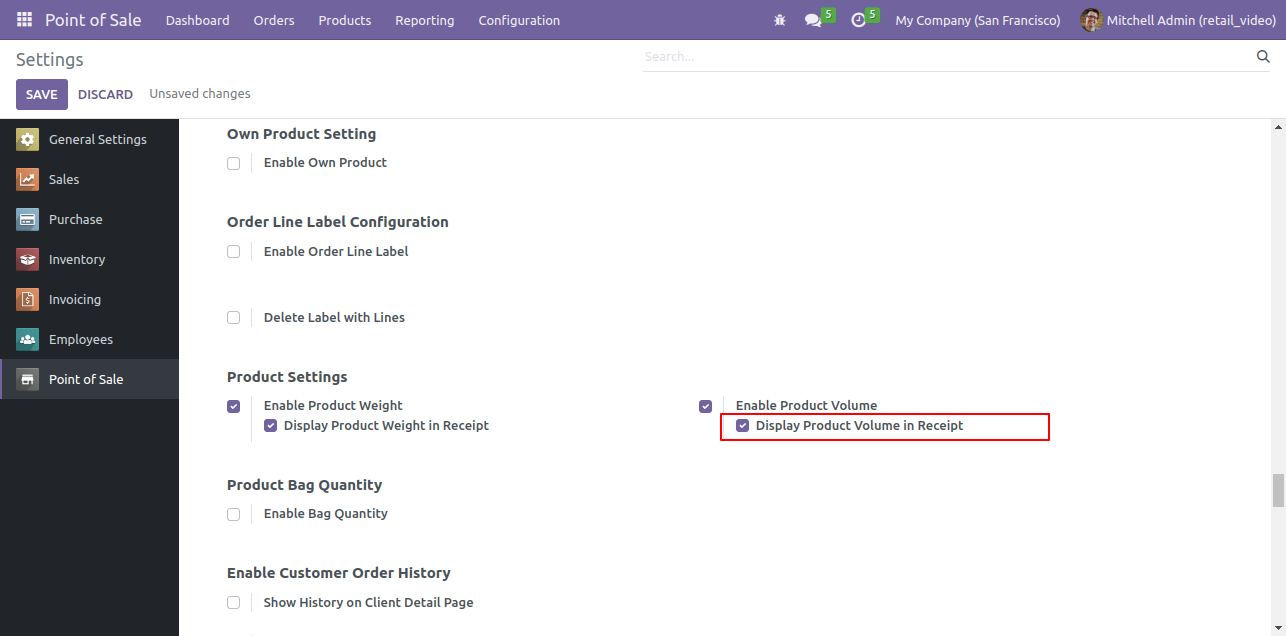Click the Save button

tap(42, 94)
